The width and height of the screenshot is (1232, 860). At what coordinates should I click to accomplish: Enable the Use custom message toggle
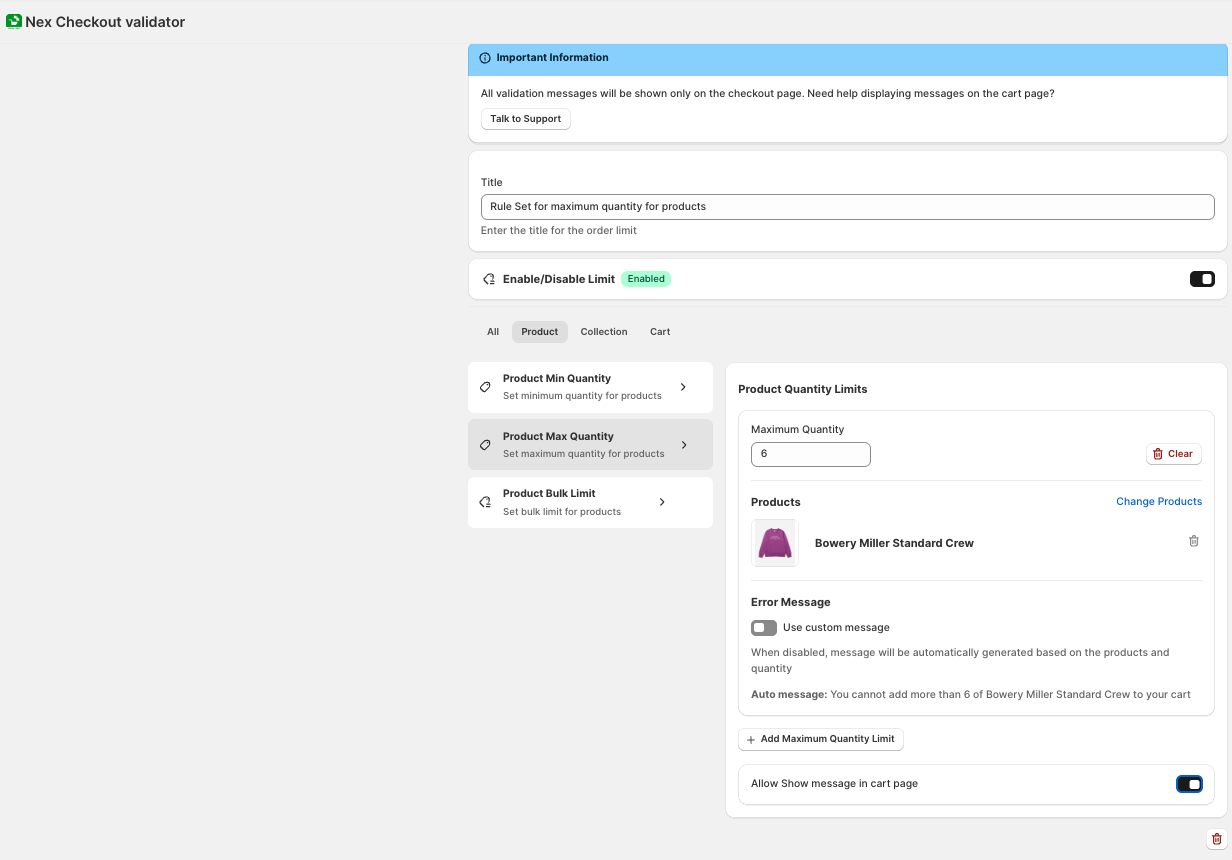(x=764, y=628)
